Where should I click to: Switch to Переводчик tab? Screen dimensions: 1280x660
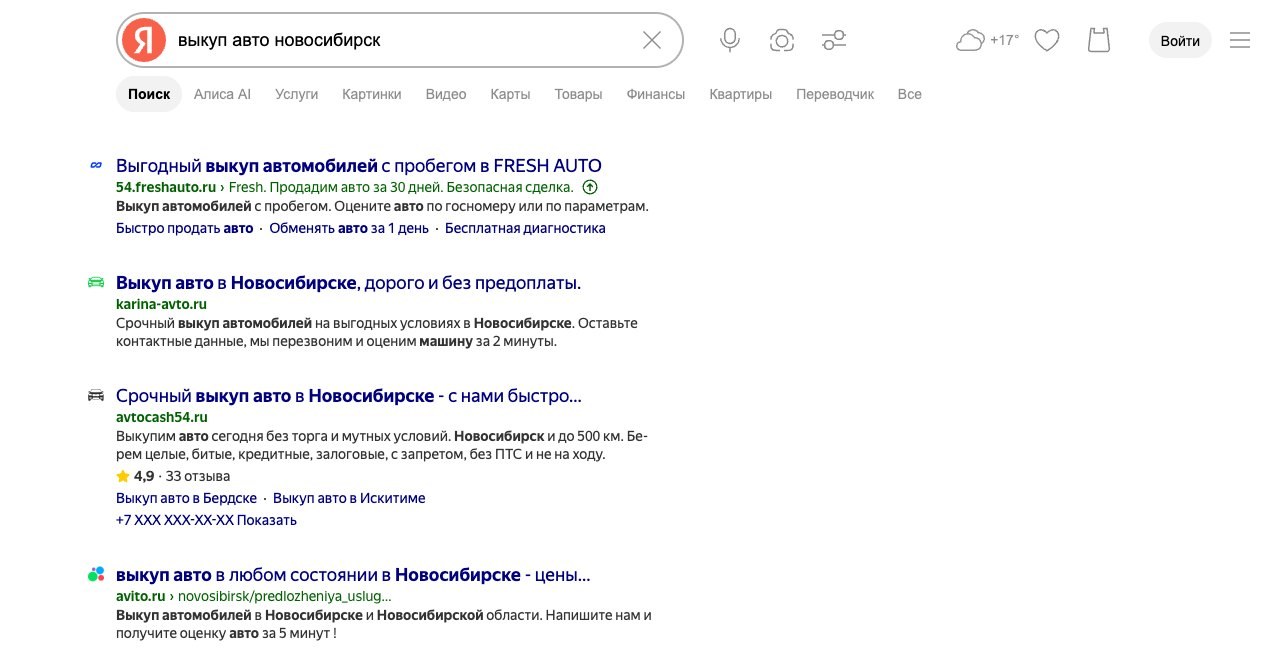click(x=835, y=94)
